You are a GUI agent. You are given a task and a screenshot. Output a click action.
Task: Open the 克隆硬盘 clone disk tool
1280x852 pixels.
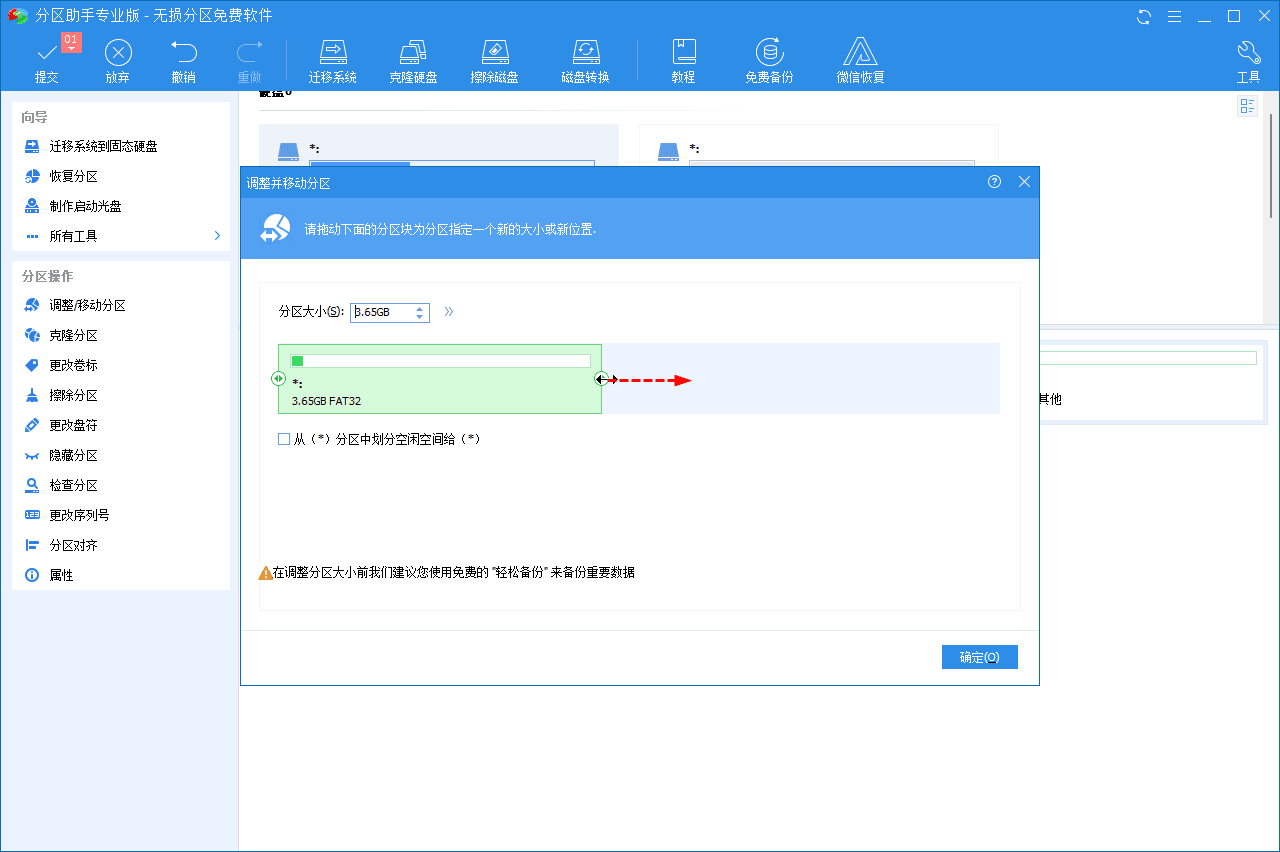pos(413,61)
